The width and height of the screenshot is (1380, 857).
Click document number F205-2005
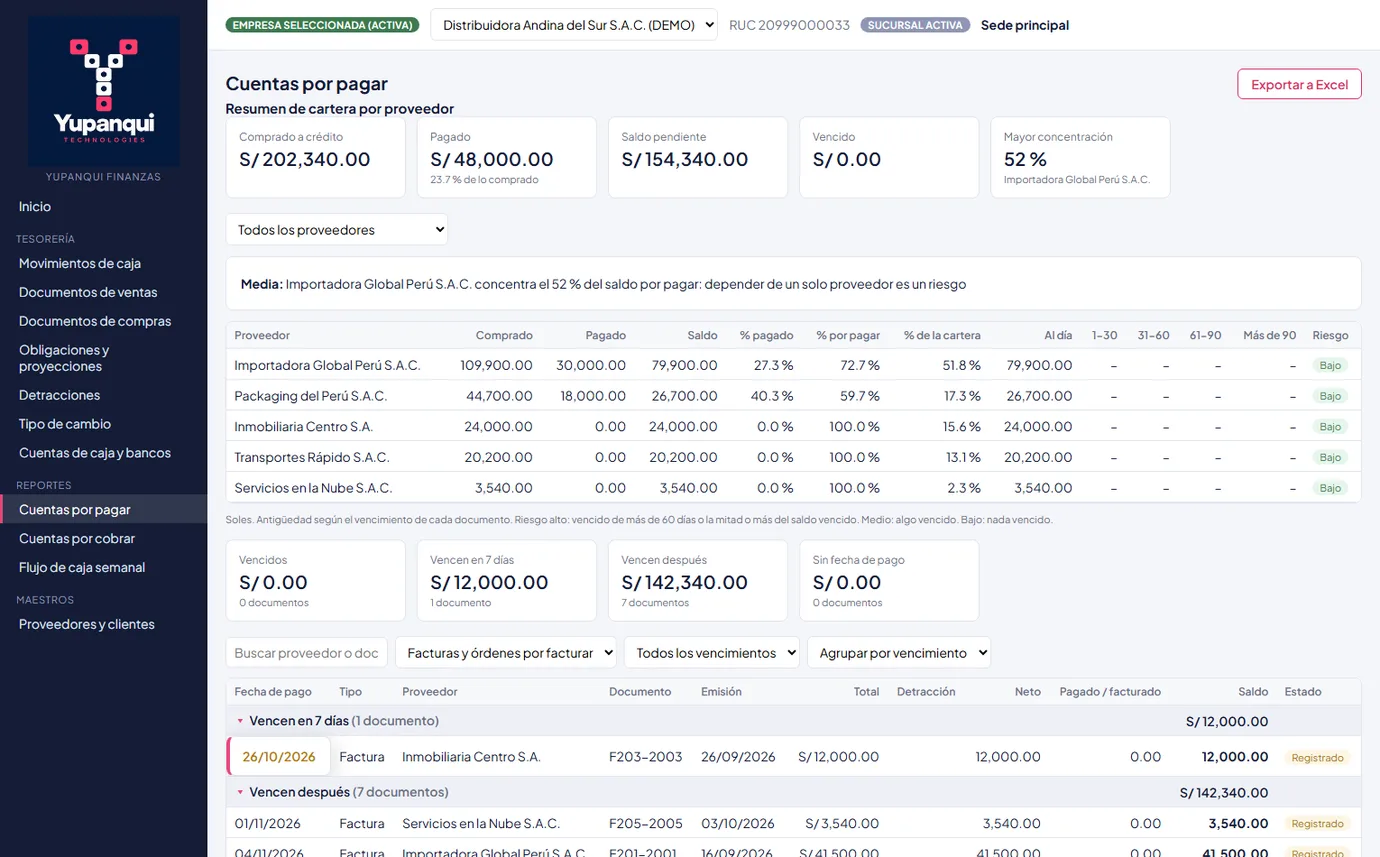[x=645, y=824]
